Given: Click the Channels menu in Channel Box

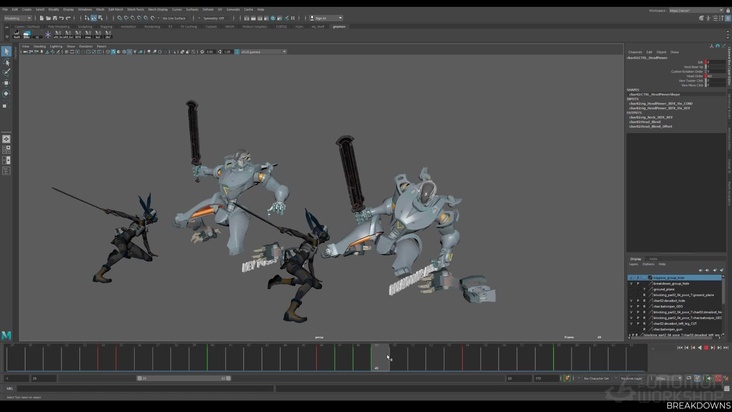Looking at the screenshot, I should click(x=633, y=51).
